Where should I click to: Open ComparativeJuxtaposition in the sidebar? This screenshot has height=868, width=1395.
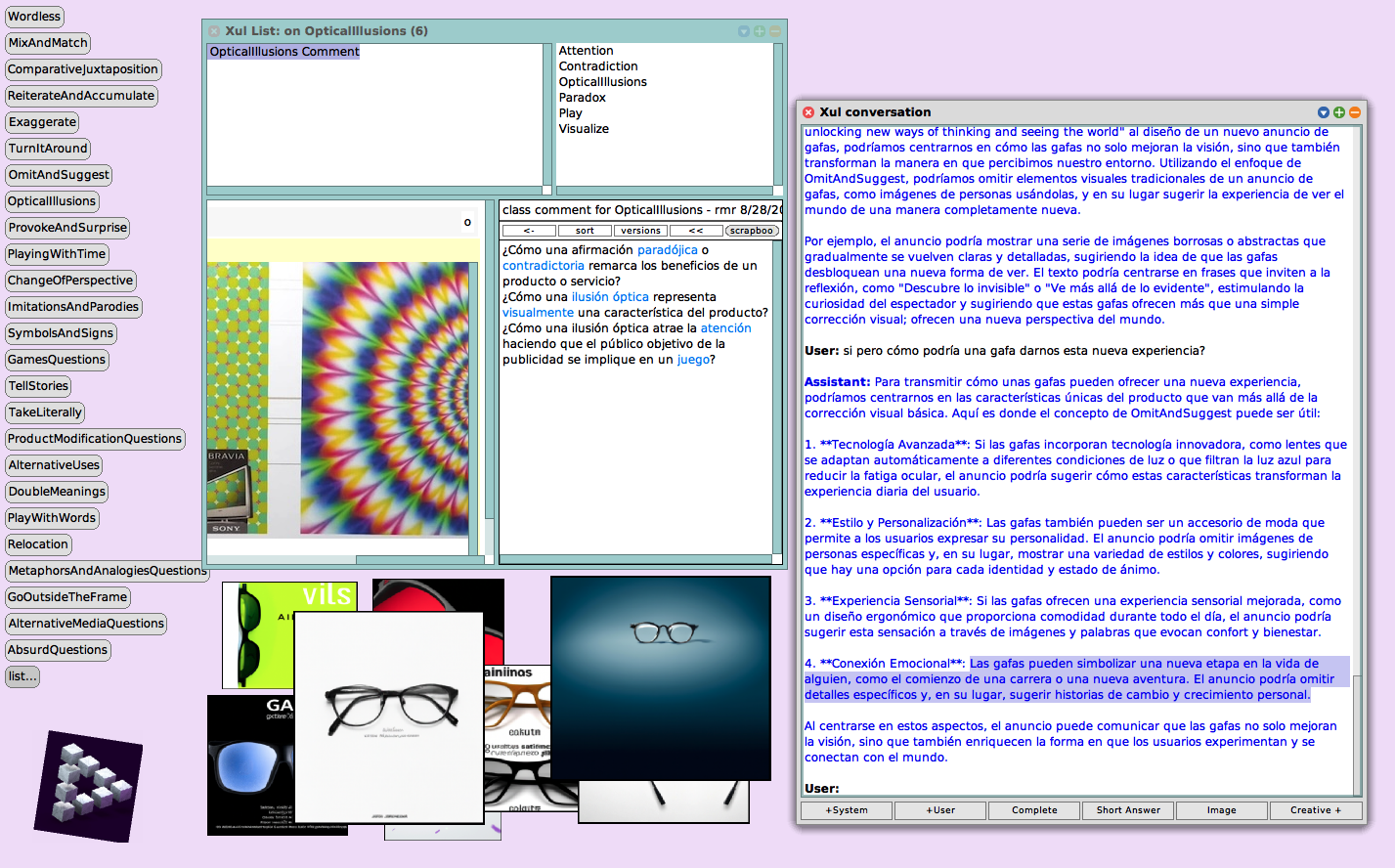(83, 69)
